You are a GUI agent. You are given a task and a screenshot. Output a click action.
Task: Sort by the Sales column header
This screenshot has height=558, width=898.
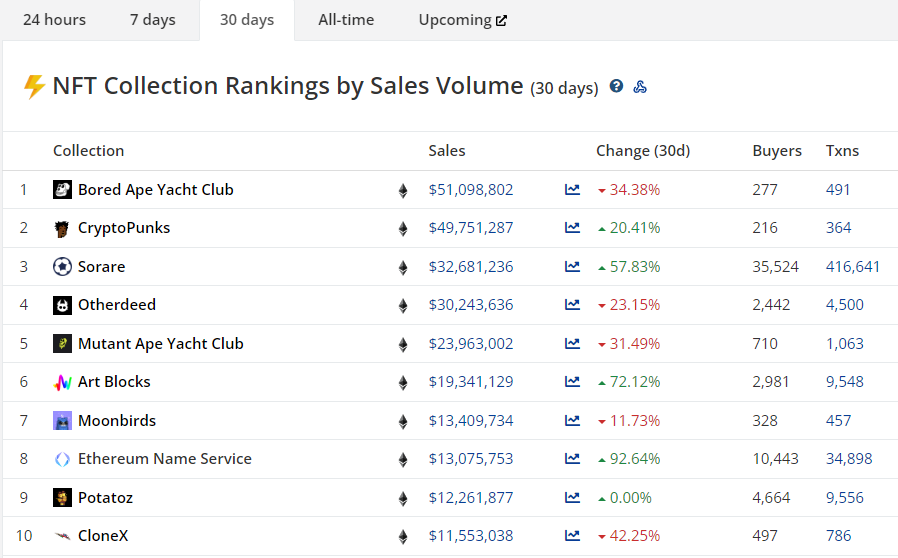pyautogui.click(x=447, y=151)
